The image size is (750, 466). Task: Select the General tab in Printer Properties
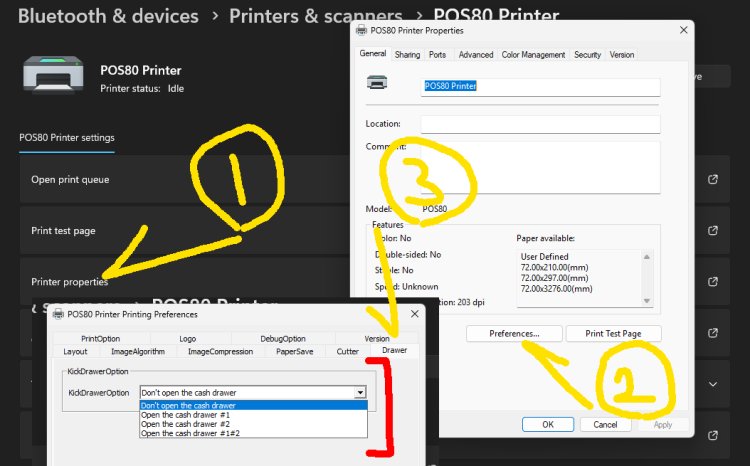point(373,53)
